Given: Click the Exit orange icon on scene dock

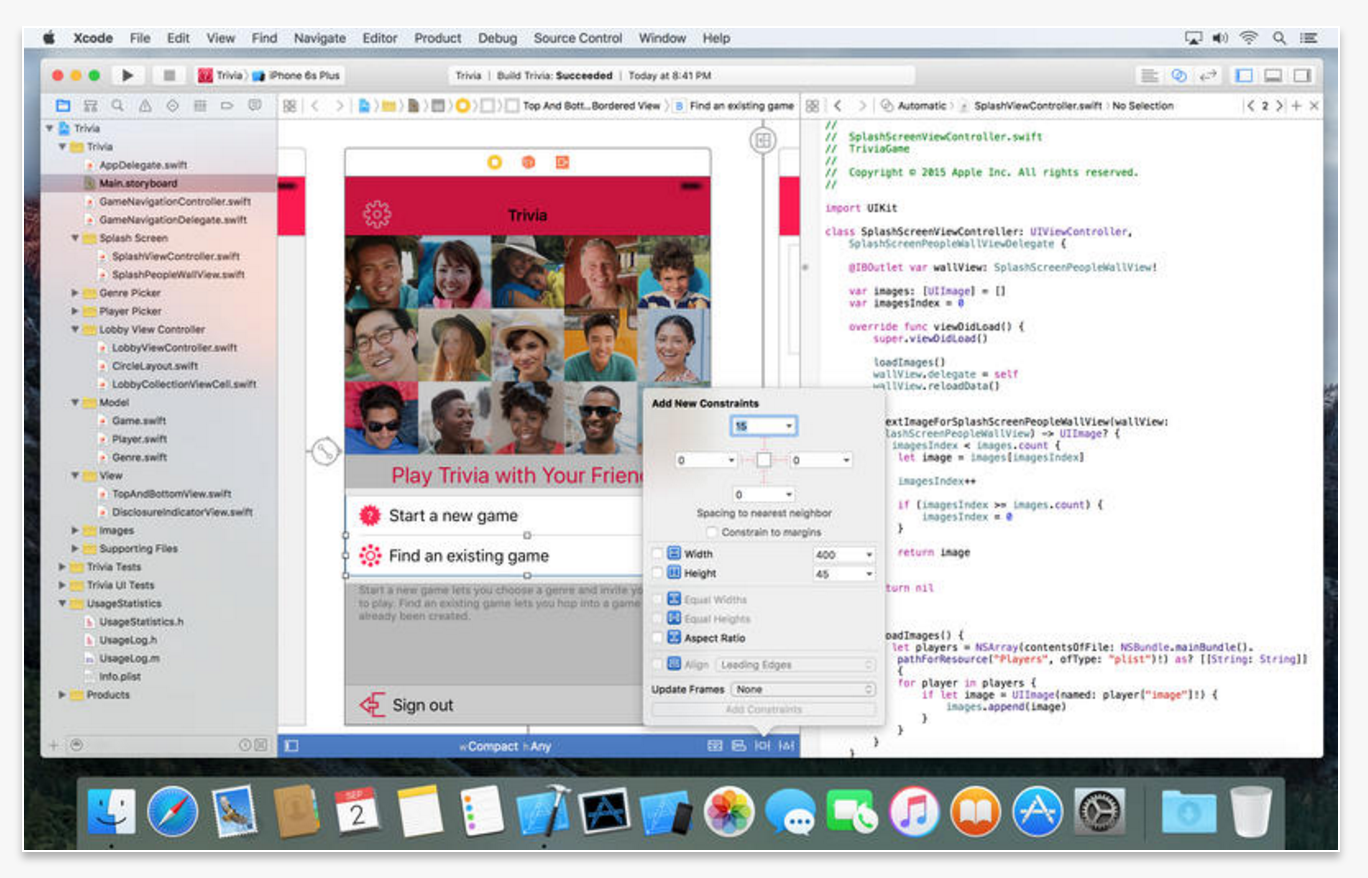Looking at the screenshot, I should tap(563, 162).
